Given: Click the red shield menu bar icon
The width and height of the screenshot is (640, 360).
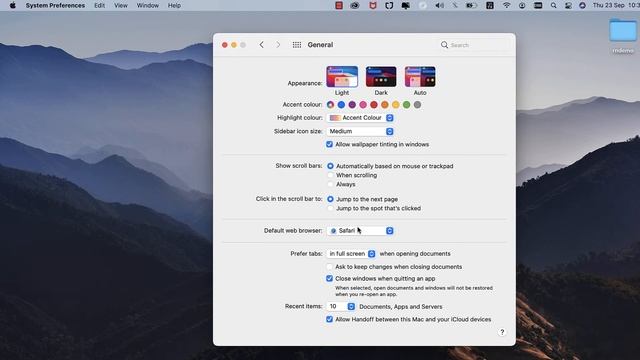Looking at the screenshot, I should point(373,5).
